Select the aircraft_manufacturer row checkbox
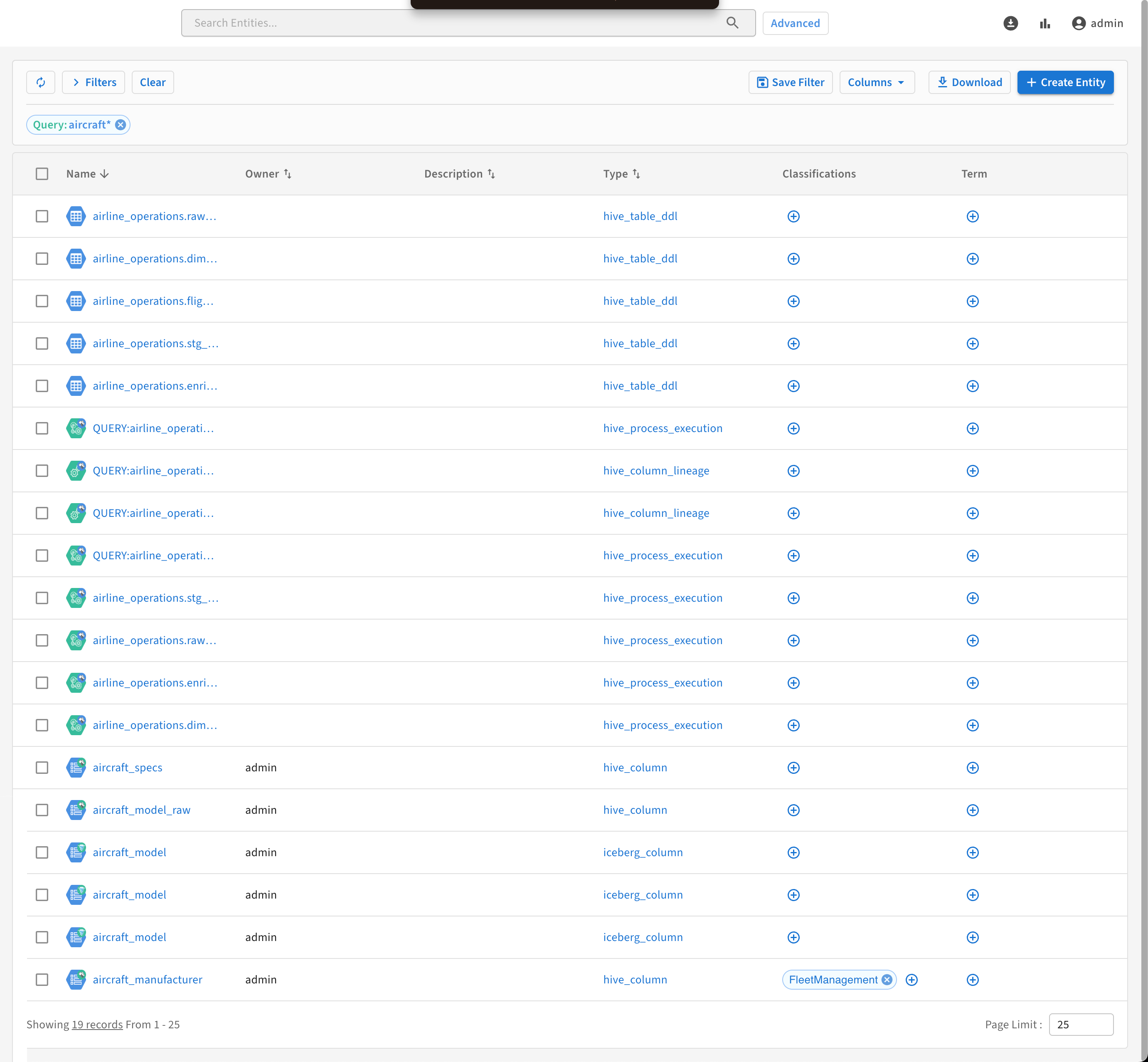Viewport: 1148px width, 1062px height. 42,980
